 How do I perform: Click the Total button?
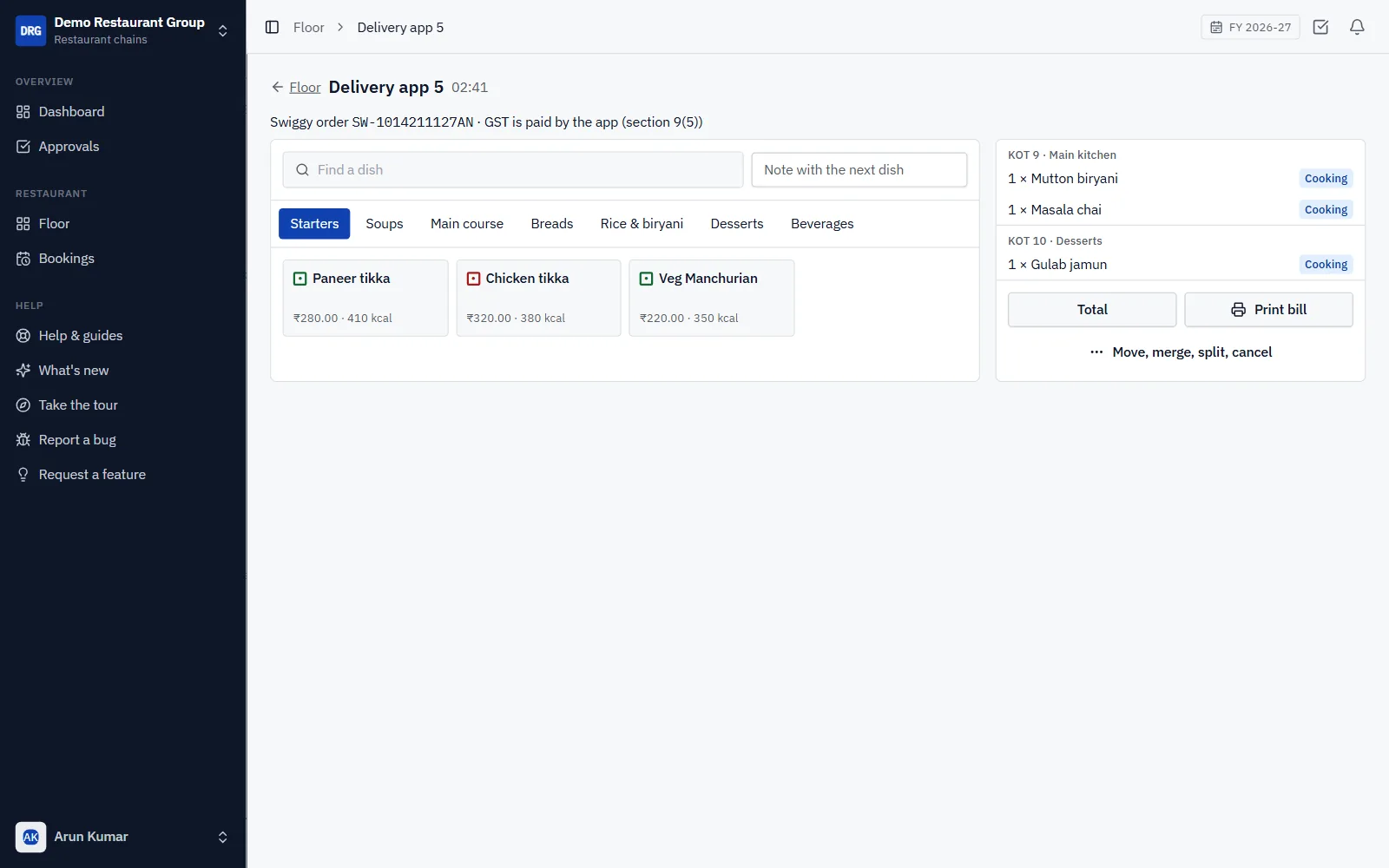[1092, 310]
